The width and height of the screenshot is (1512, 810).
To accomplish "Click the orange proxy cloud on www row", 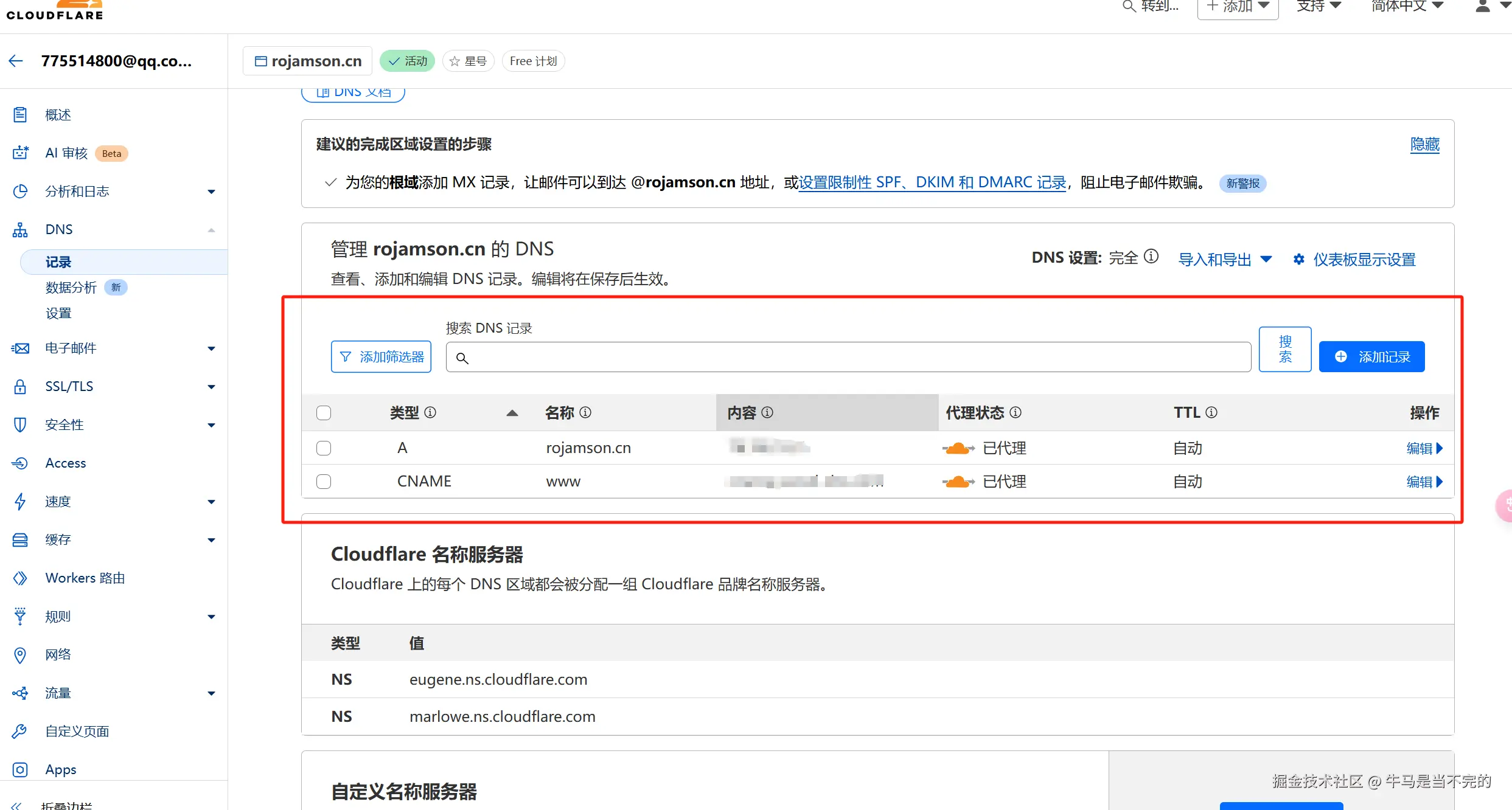I will pyautogui.click(x=958, y=482).
